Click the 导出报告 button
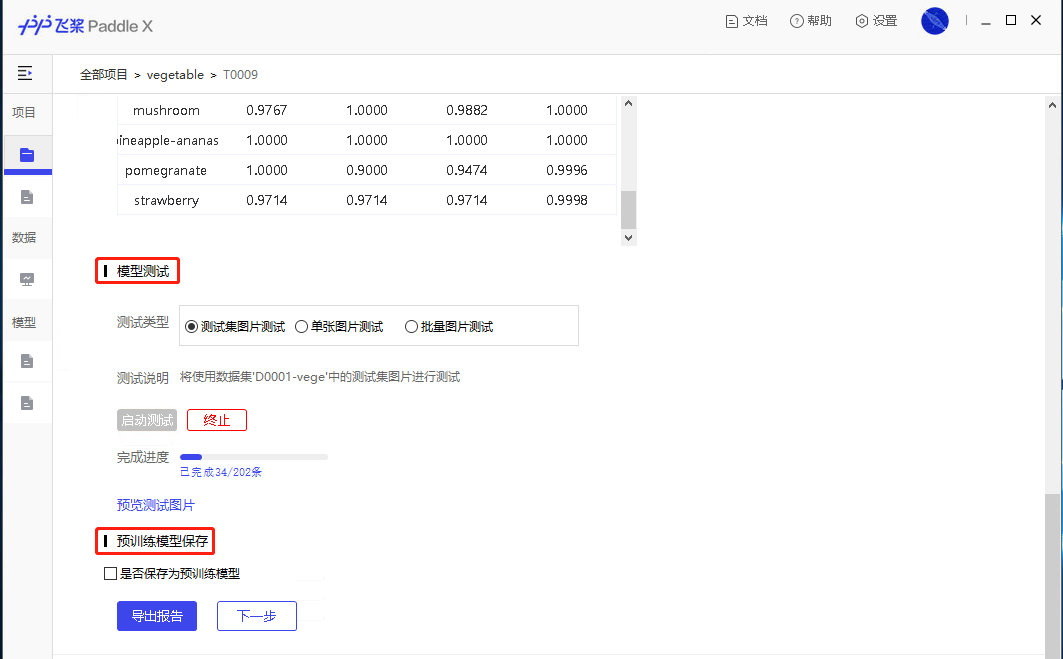1063x659 pixels. [157, 616]
